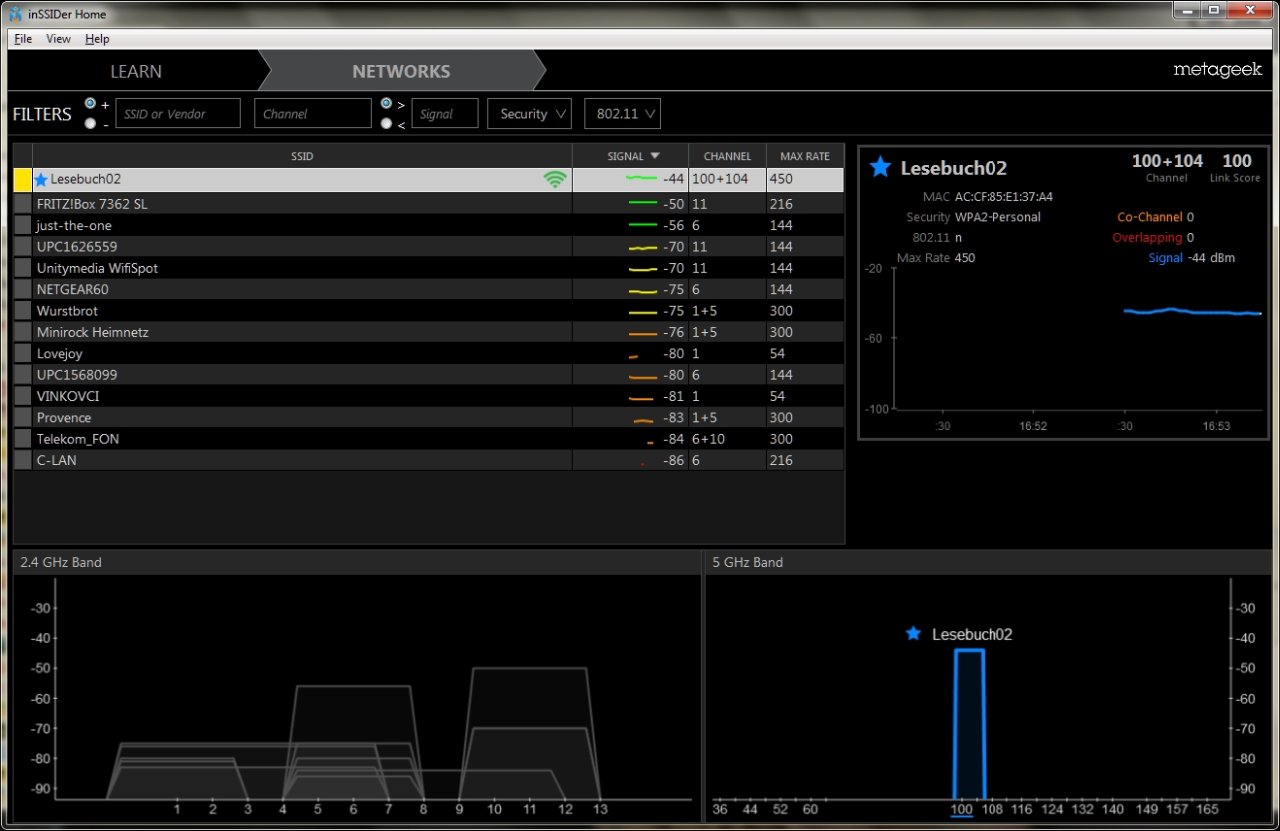Screen dimensions: 1280x831
Task: Select the Lesebuch02 network row
Action: click(428, 180)
